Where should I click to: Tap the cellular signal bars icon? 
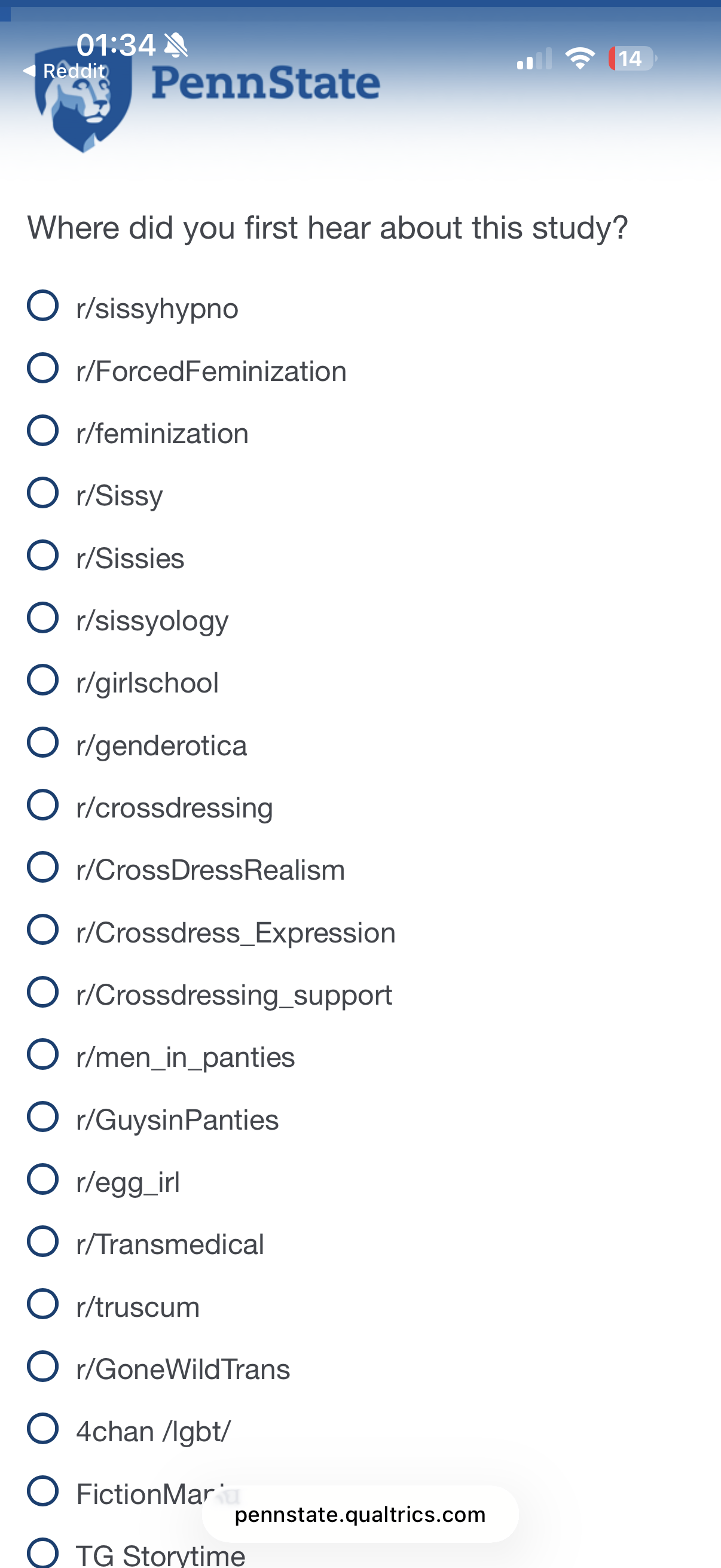pyautogui.click(x=534, y=59)
